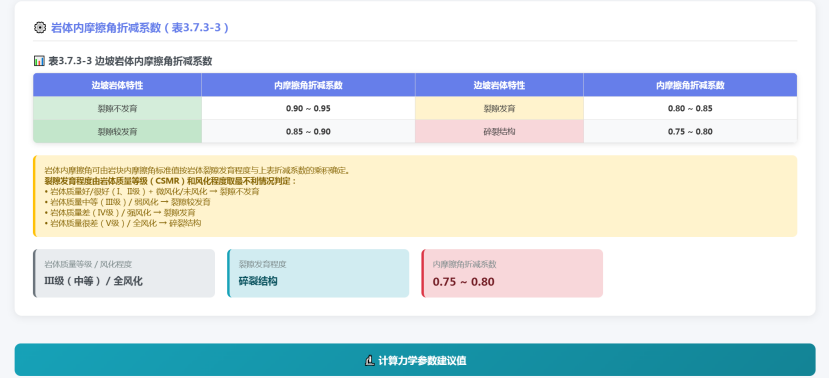830x378 pixels.
Task: Click the red card 内摩擦角折减系数 0.75 ~ 0.80
Action: pyautogui.click(x=512, y=273)
